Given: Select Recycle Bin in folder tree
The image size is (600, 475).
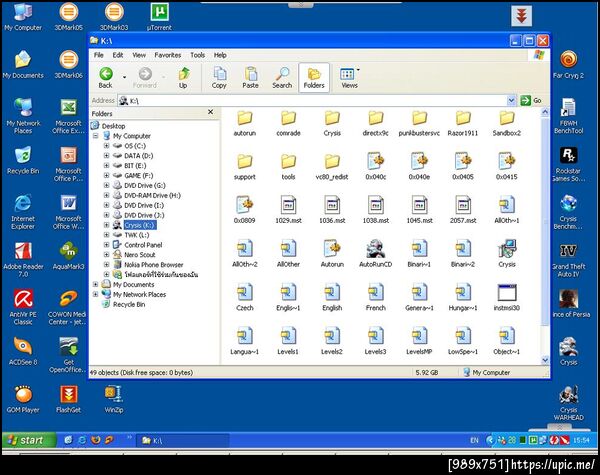Looking at the screenshot, I should (129, 304).
